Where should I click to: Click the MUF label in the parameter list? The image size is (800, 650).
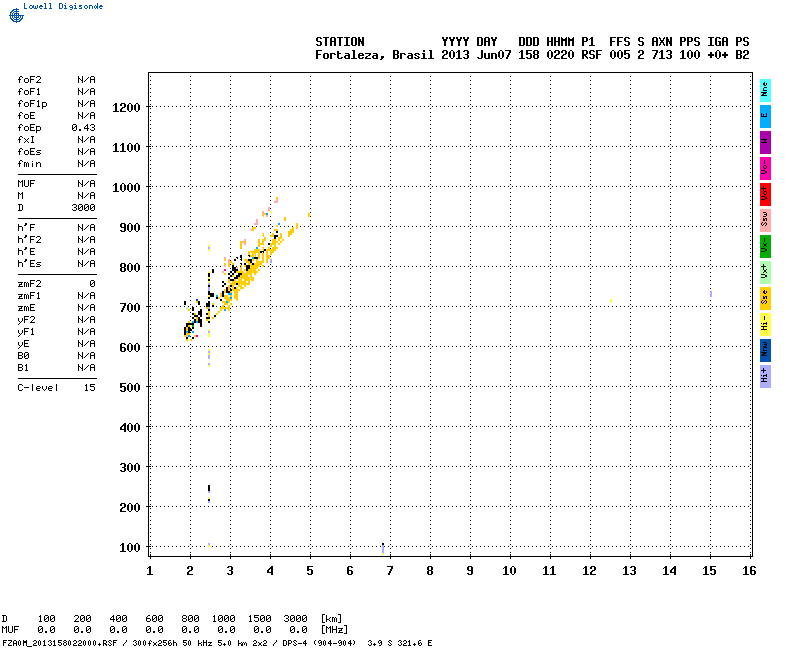coord(27,184)
